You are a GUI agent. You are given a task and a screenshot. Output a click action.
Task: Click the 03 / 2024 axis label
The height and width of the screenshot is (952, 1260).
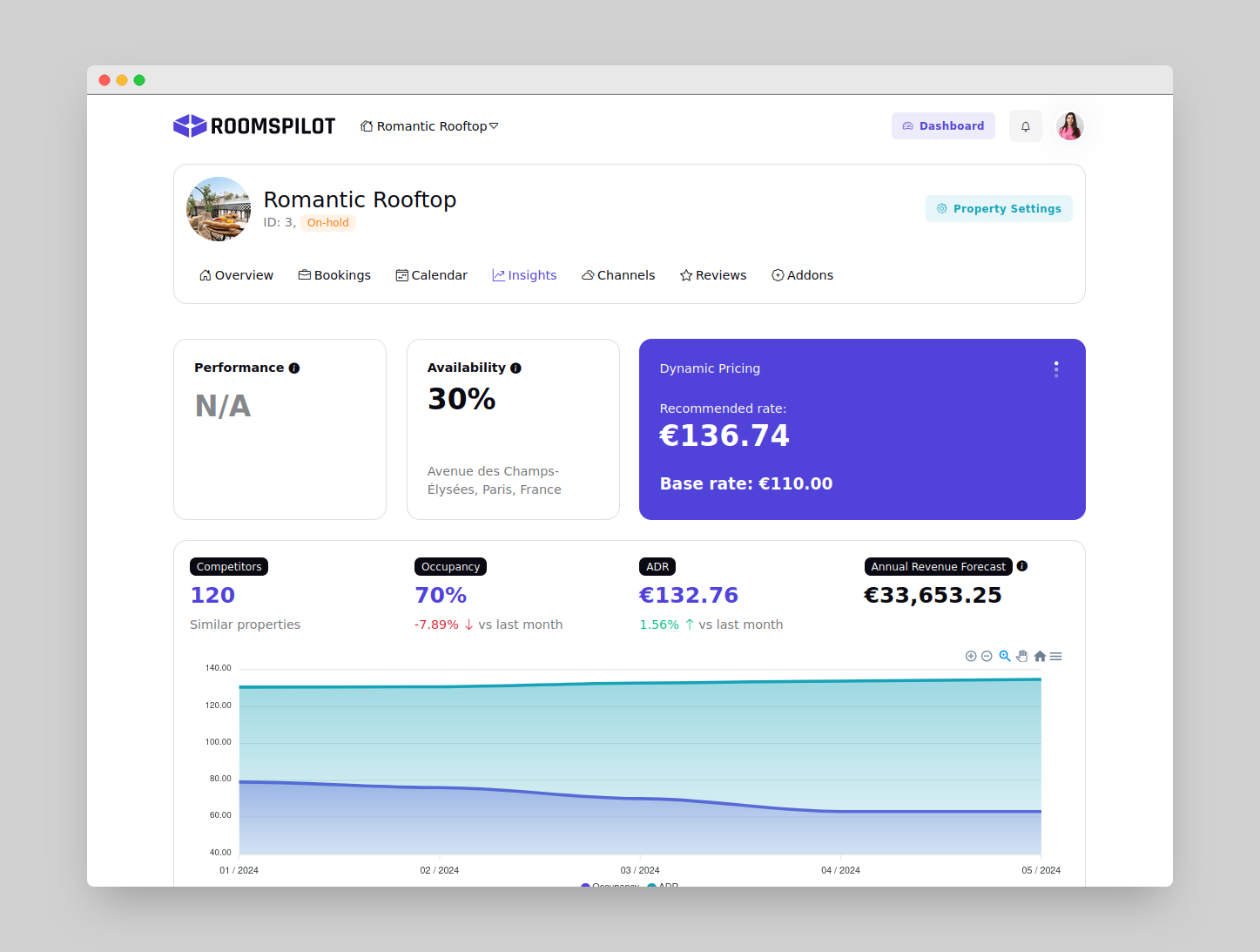click(x=640, y=870)
